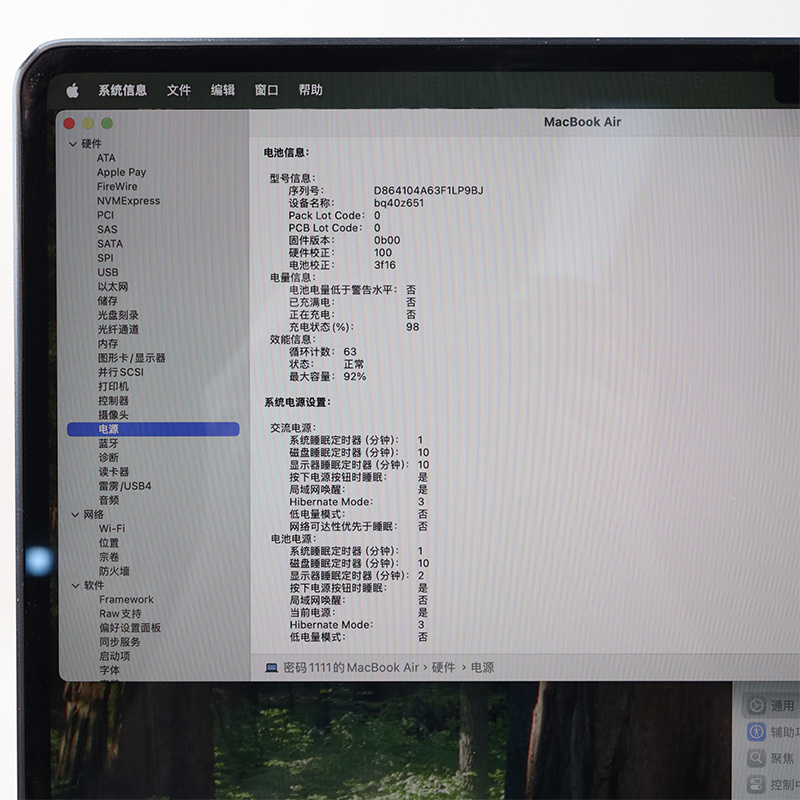Select USB in the sidebar

click(108, 272)
